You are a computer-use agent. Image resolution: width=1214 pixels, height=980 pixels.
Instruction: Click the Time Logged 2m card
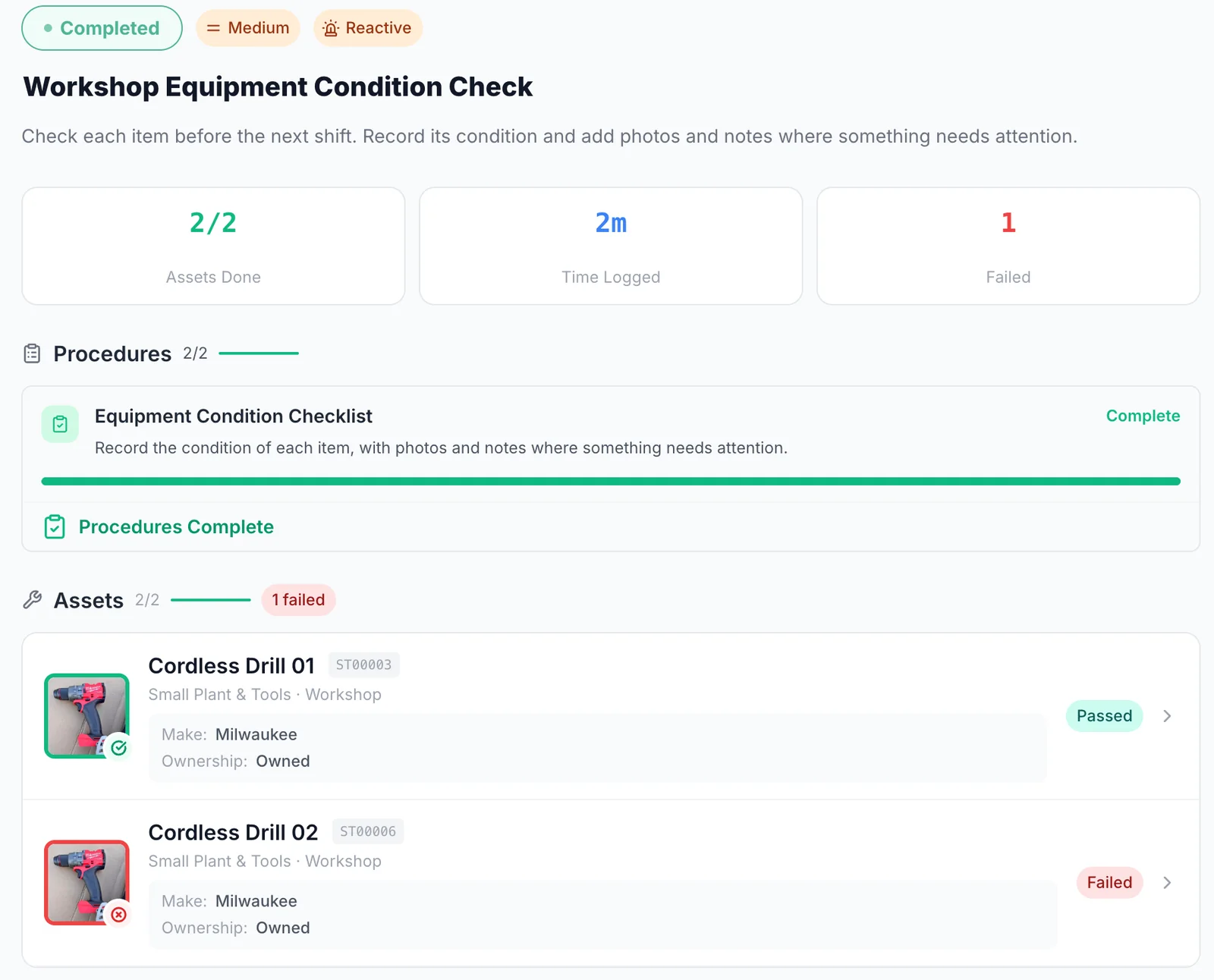click(611, 247)
